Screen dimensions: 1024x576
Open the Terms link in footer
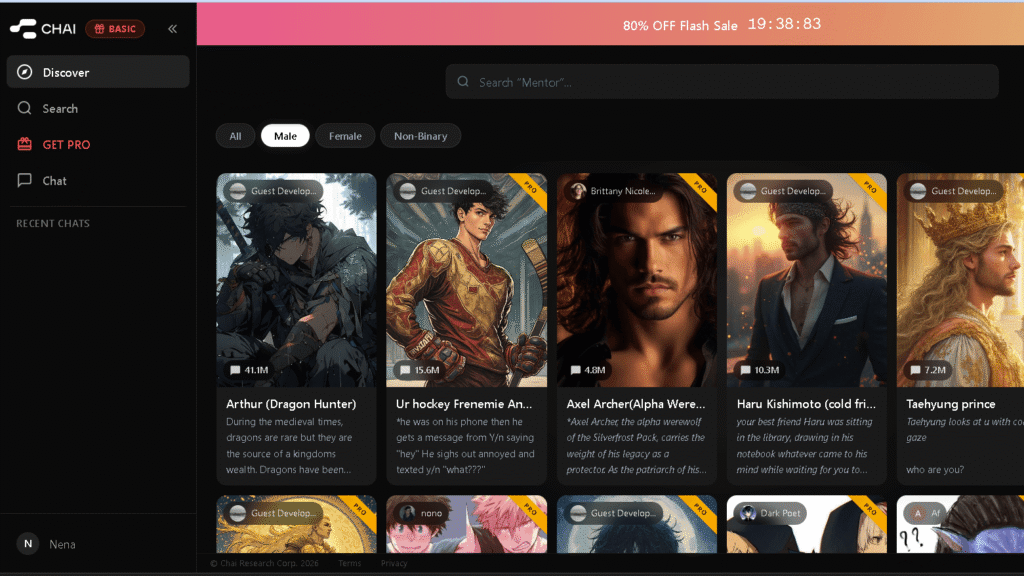pyautogui.click(x=349, y=563)
